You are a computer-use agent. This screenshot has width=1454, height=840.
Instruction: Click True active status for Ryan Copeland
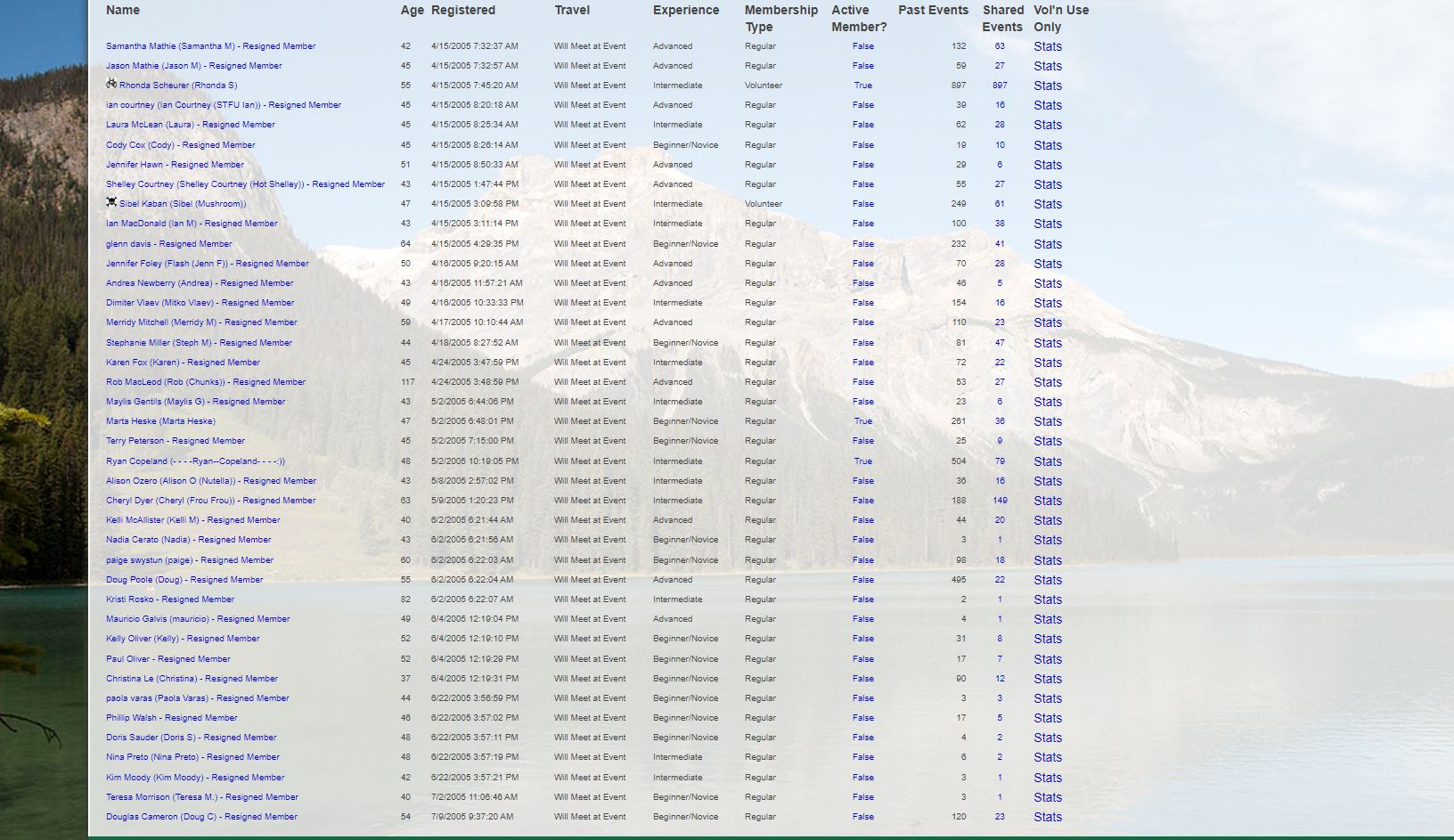(862, 461)
